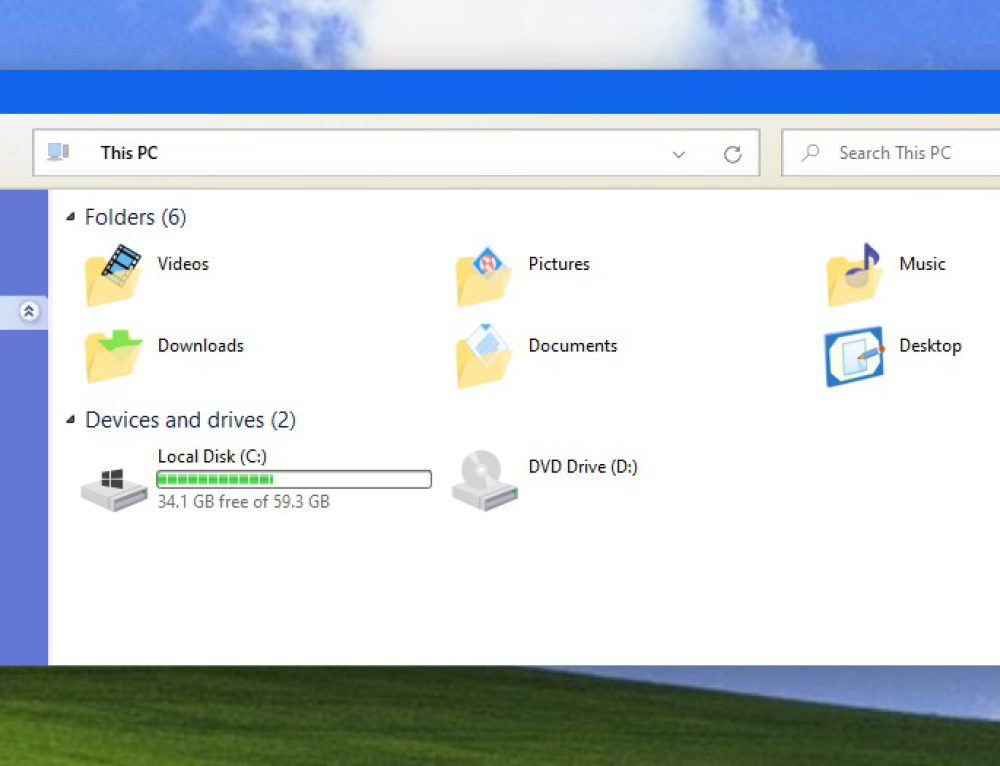Open the Pictures folder icon
This screenshot has height=766, width=1000.
484,275
